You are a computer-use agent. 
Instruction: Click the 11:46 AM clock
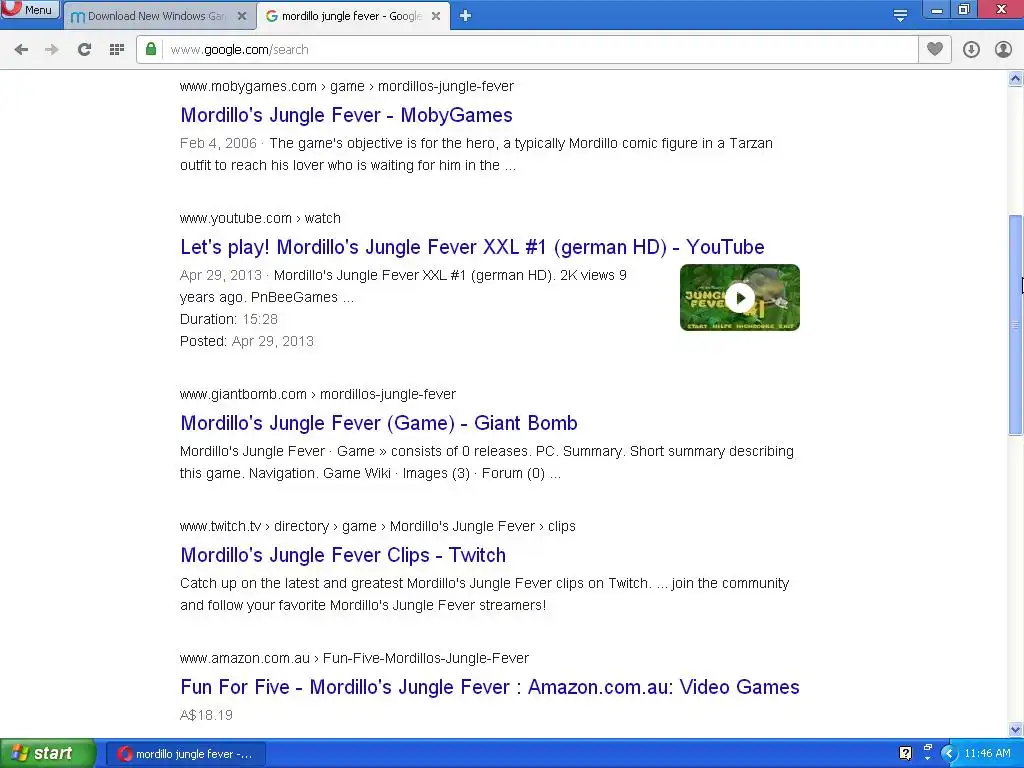tap(987, 754)
